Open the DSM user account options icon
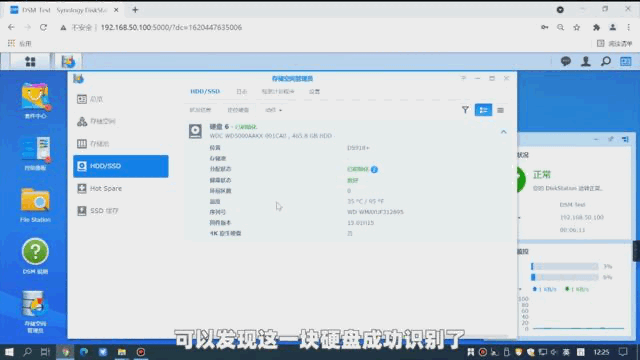This screenshot has width=640, height=360. [x=585, y=61]
